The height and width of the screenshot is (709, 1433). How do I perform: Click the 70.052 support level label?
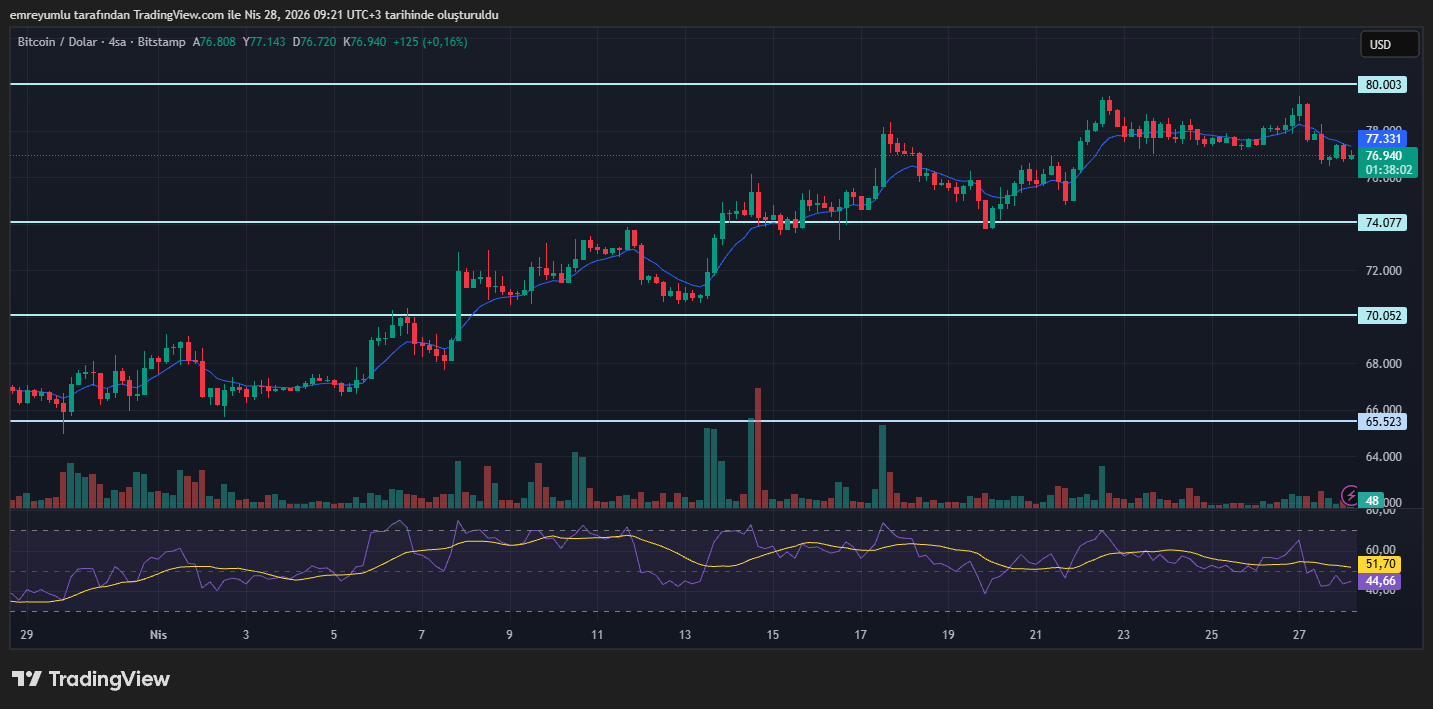[1383, 316]
